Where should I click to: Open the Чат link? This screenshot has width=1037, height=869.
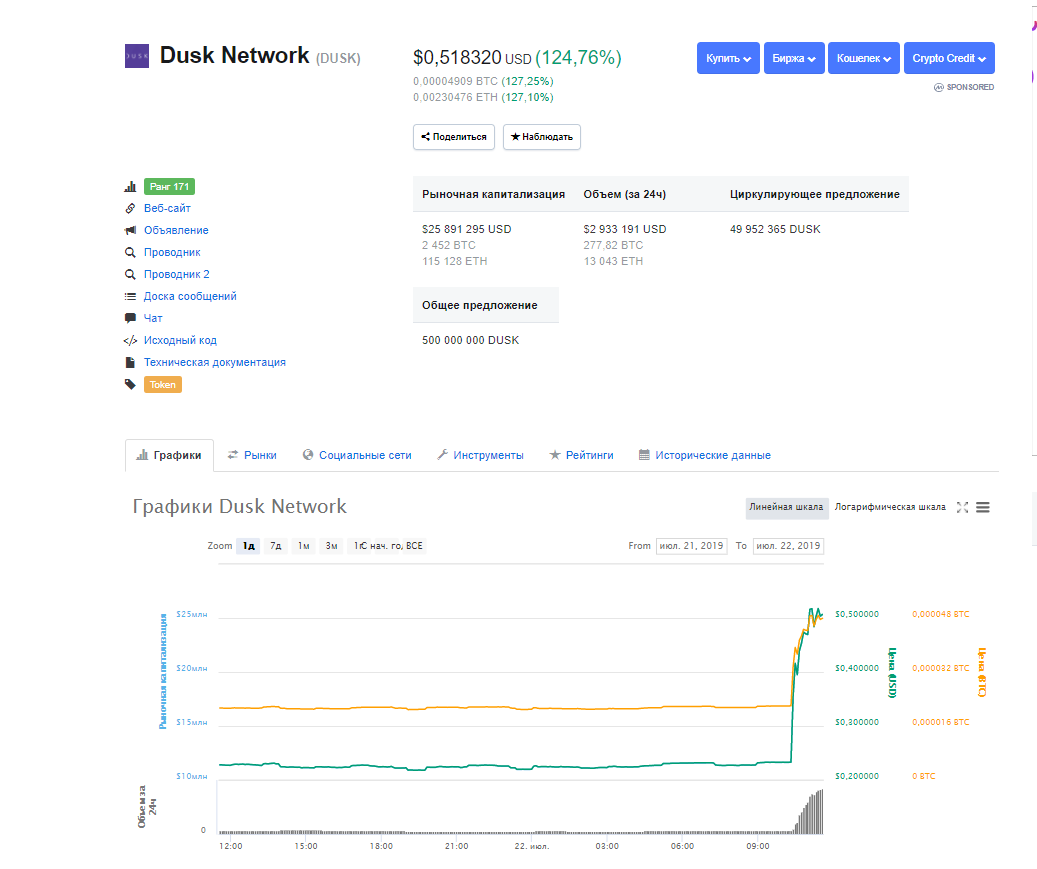(x=153, y=318)
